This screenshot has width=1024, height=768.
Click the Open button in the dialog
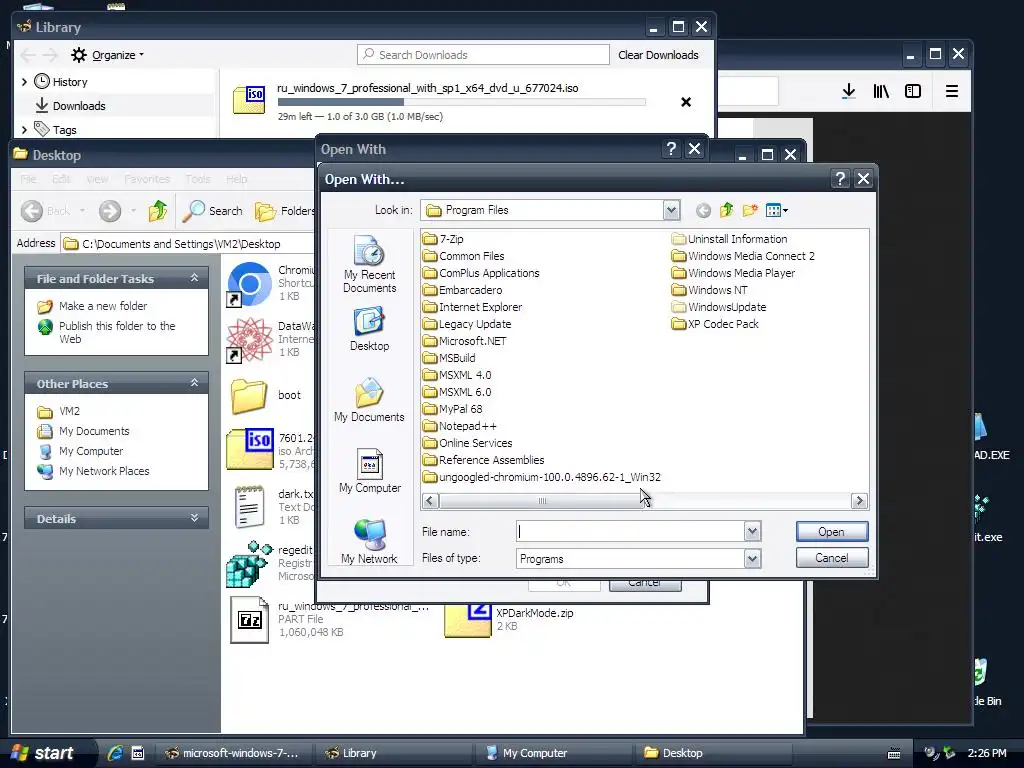click(832, 532)
